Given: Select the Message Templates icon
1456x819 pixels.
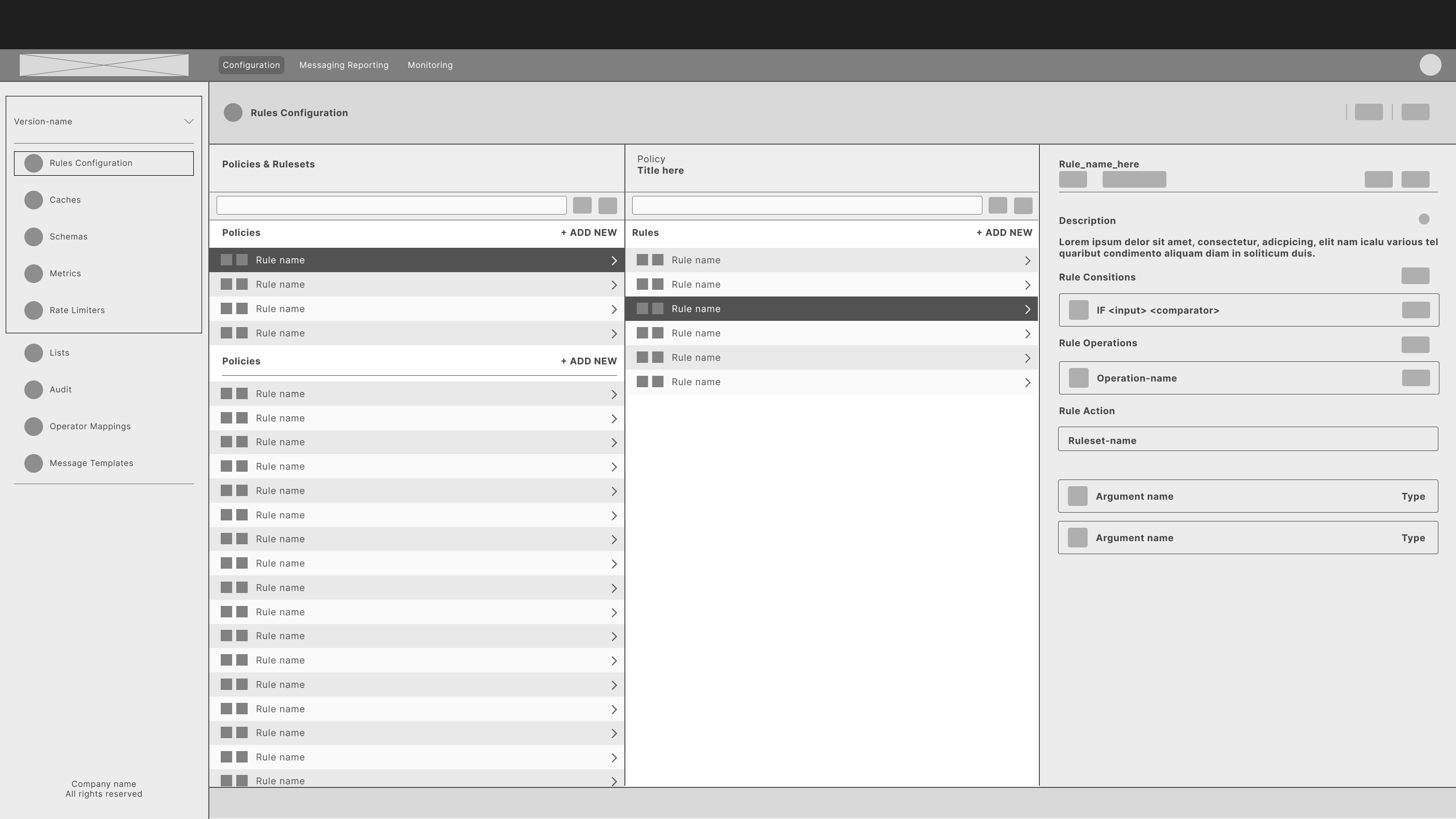Looking at the screenshot, I should coord(33,463).
